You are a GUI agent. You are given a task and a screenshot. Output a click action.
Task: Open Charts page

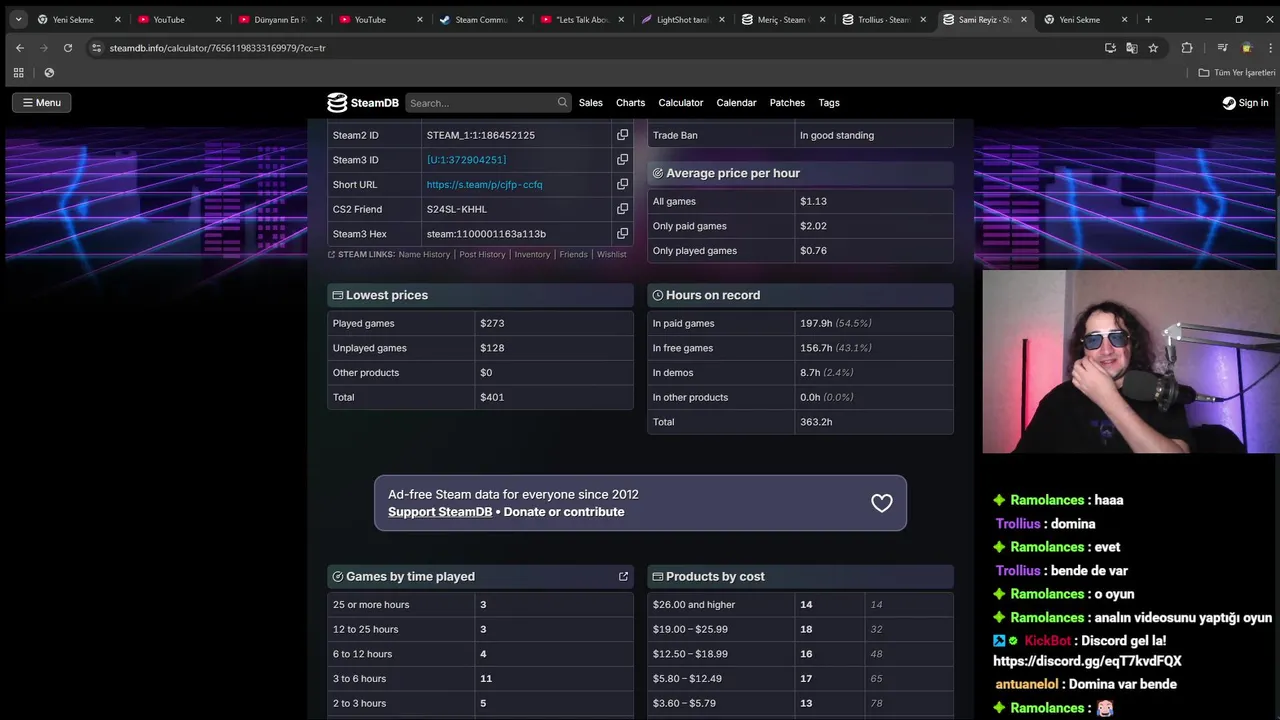pyautogui.click(x=630, y=103)
